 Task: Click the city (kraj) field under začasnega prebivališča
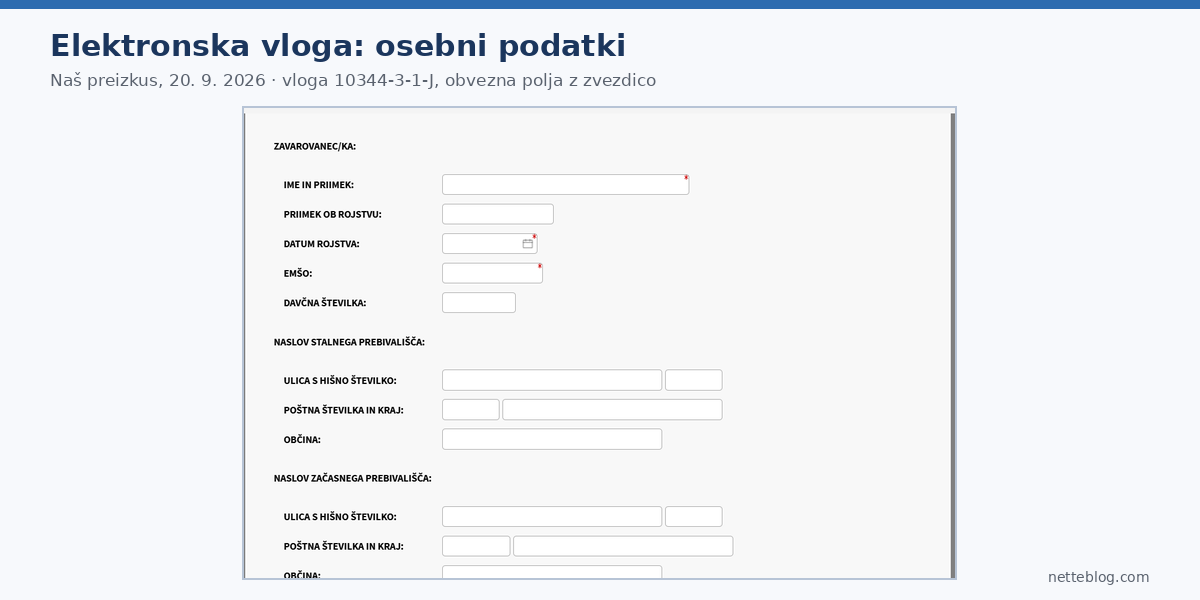(x=623, y=546)
